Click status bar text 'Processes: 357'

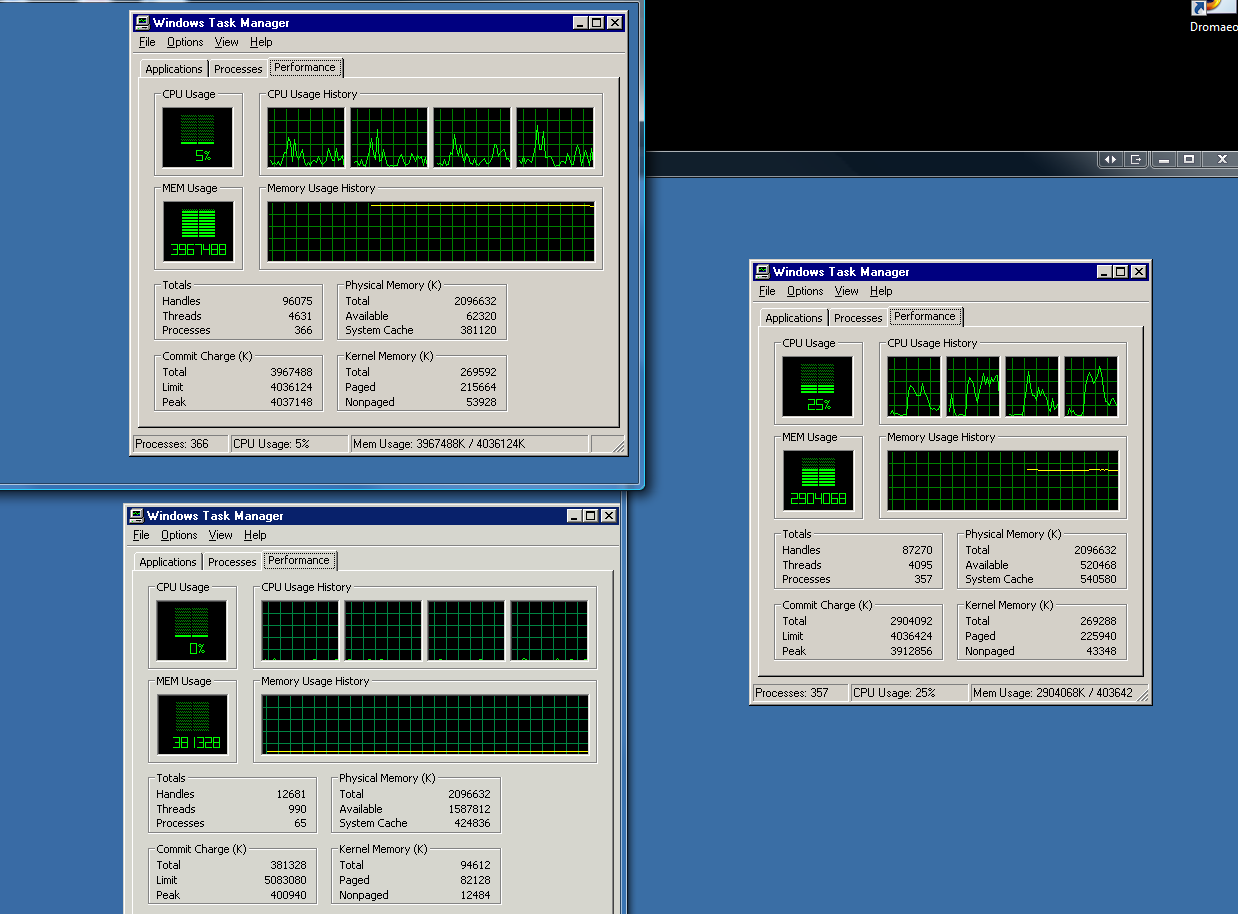792,693
